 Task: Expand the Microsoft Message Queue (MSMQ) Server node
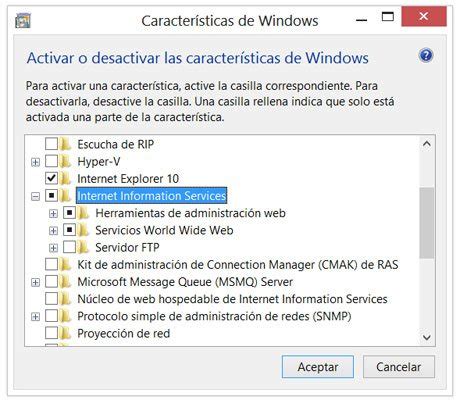coord(35,282)
